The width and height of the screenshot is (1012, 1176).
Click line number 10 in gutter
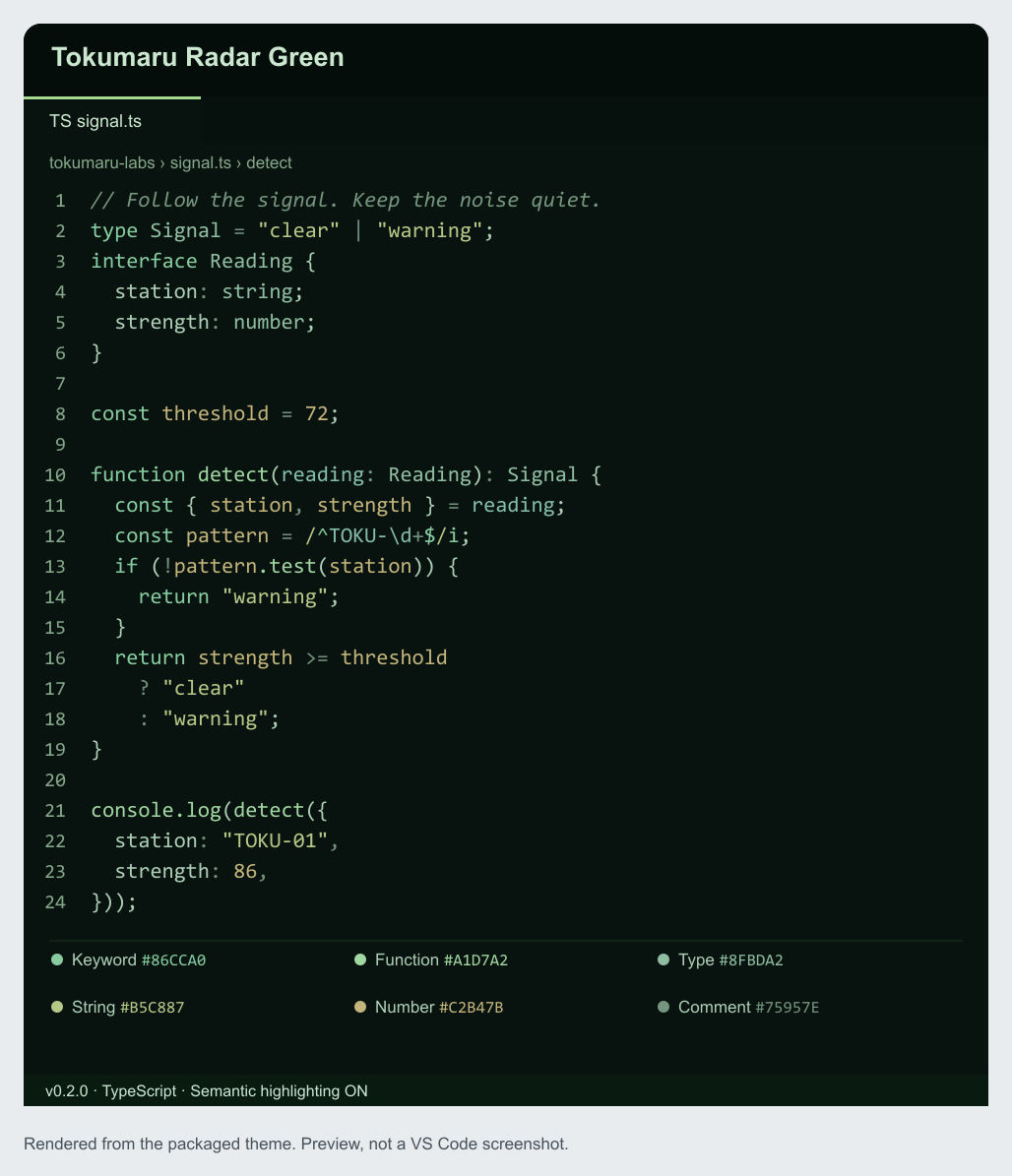[55, 475]
